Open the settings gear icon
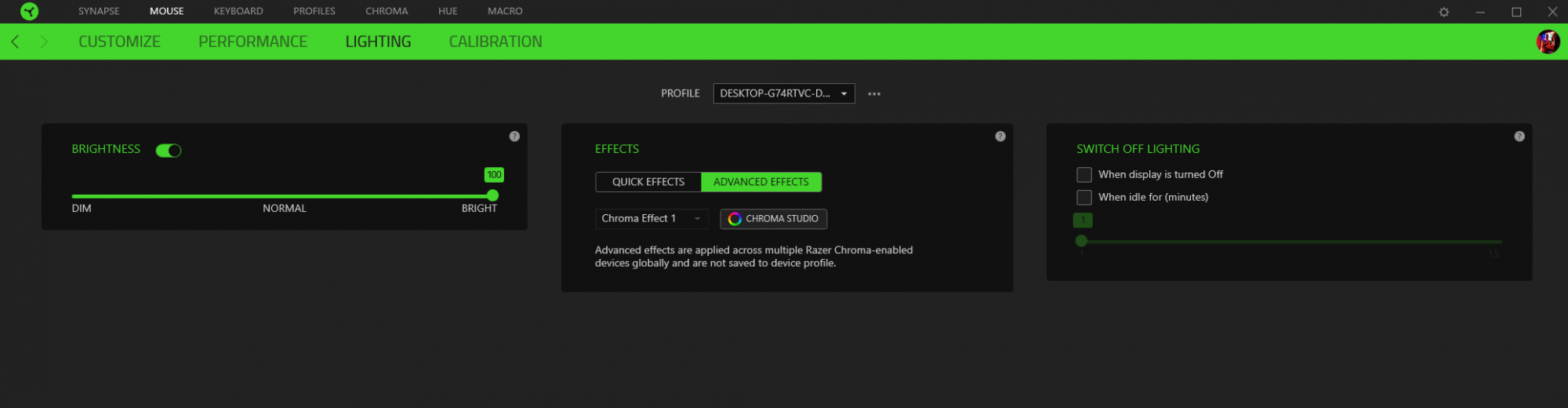Screen dimensions: 1568x408 (1443, 12)
